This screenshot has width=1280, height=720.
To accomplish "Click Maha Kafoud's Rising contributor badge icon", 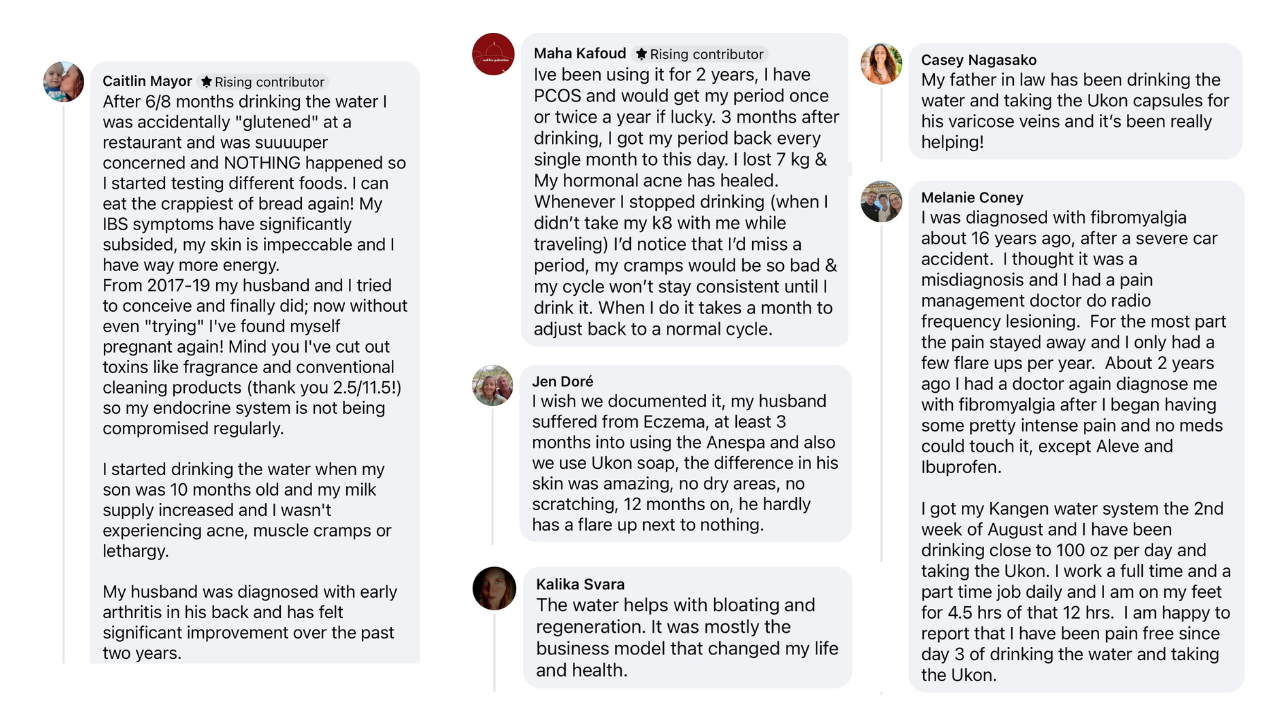I will [x=641, y=54].
